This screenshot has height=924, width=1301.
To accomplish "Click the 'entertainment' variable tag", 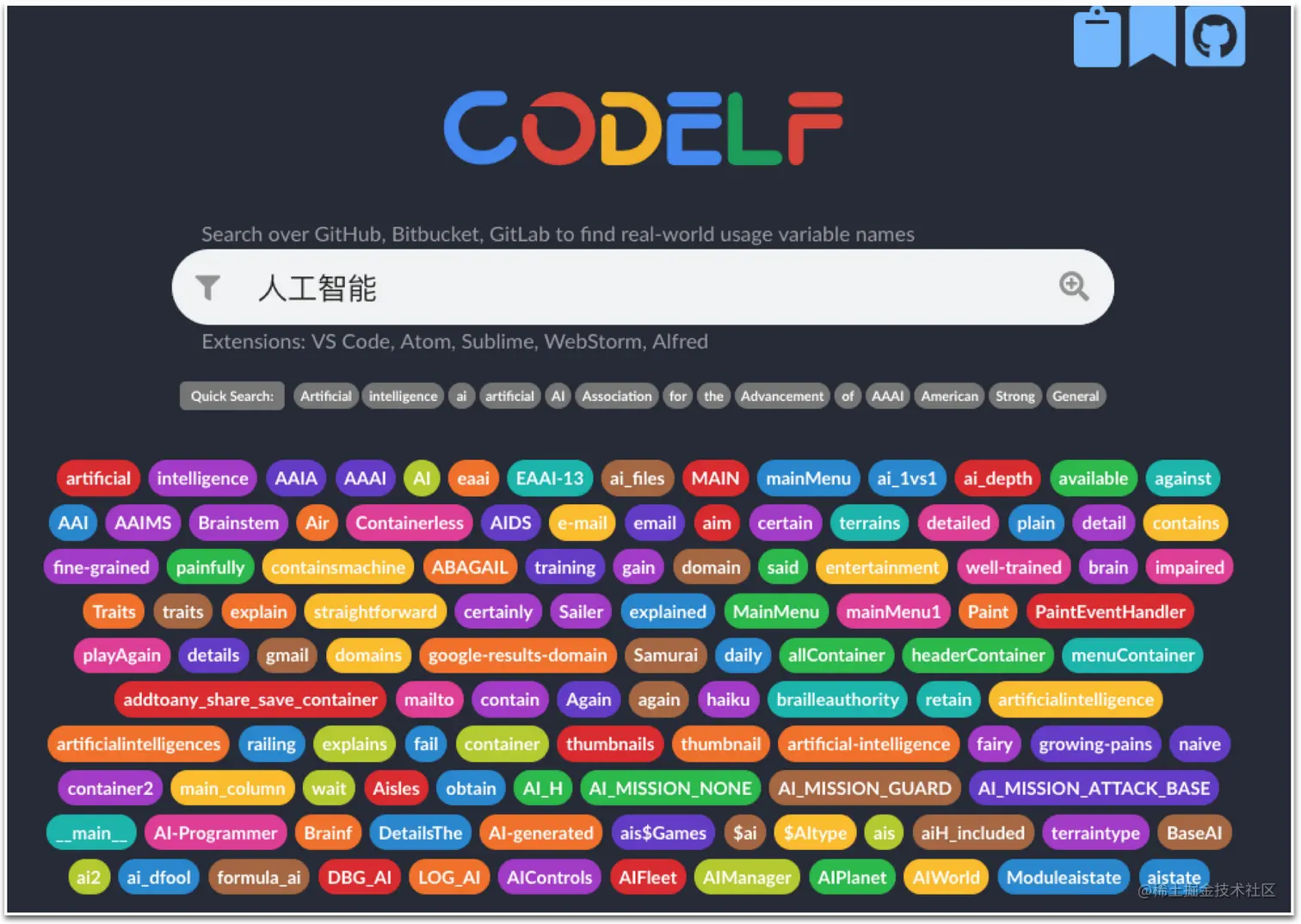I will [883, 568].
